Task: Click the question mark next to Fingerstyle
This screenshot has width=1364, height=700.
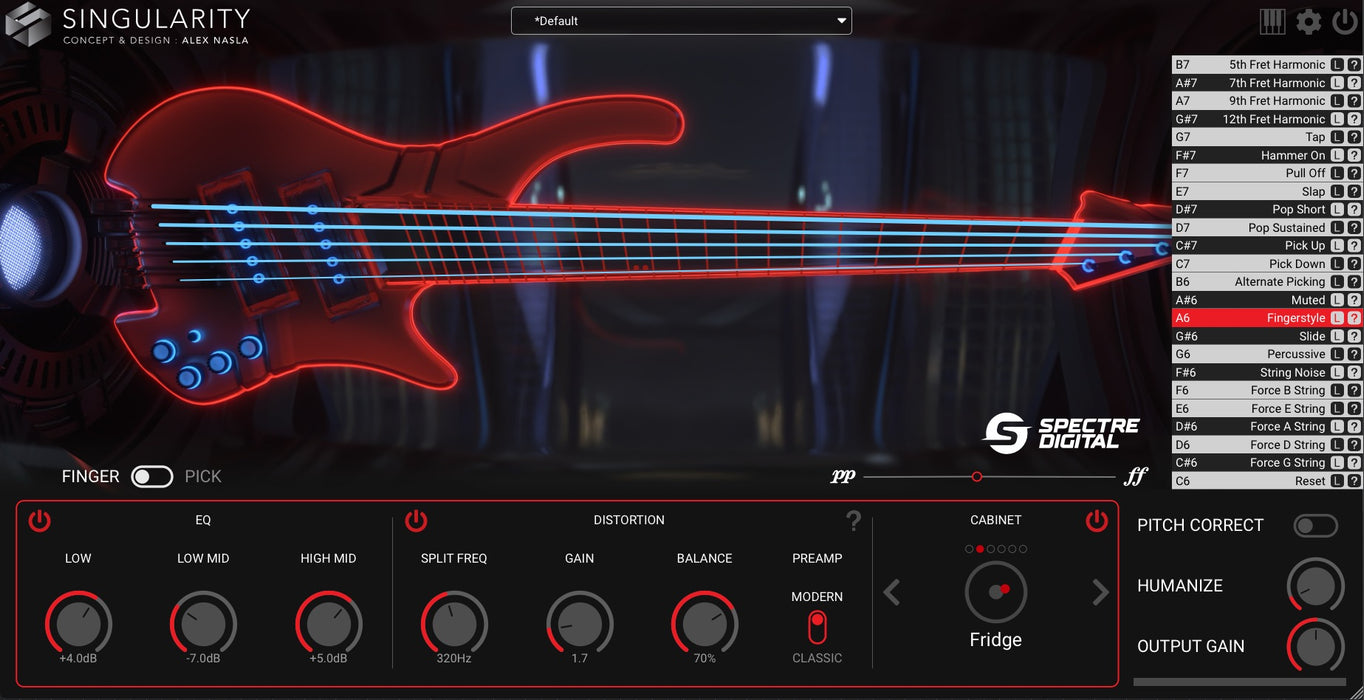Action: 1356,317
